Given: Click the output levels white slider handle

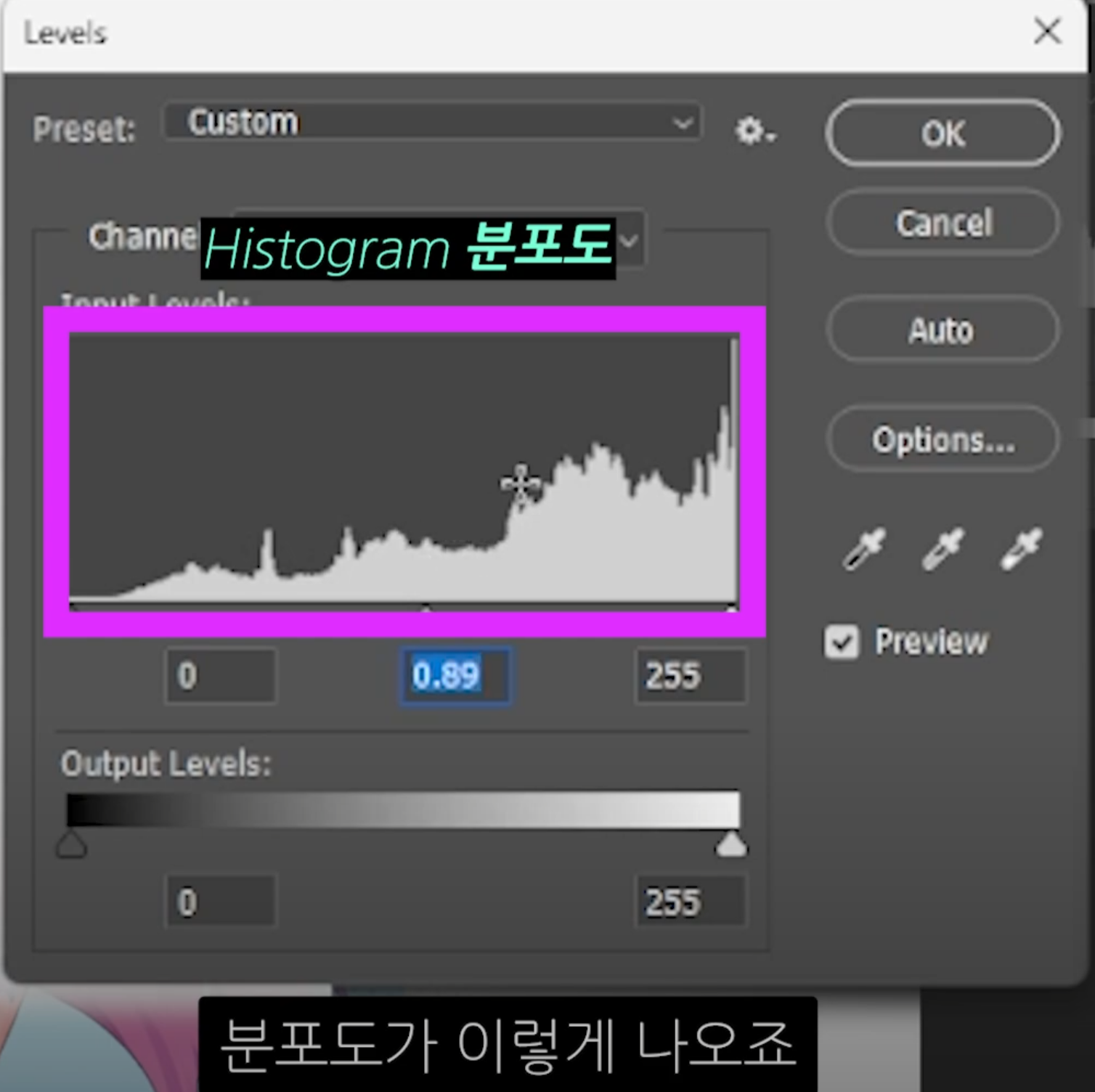Looking at the screenshot, I should tap(730, 845).
